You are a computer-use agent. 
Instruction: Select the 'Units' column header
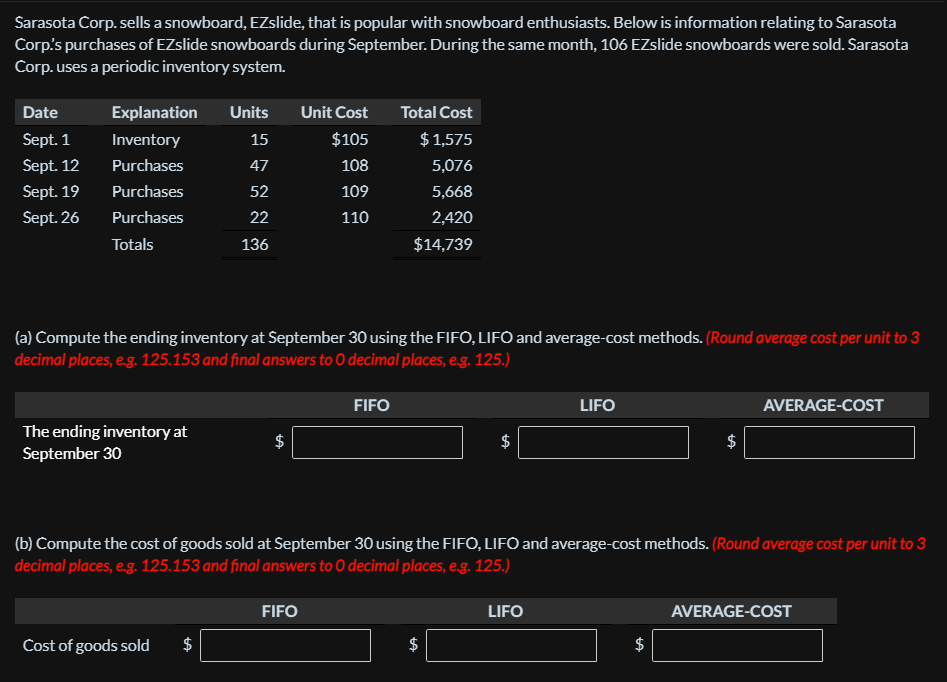pos(249,112)
